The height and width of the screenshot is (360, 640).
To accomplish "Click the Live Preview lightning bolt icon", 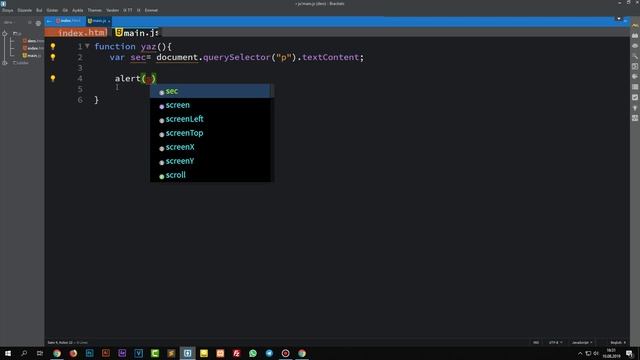I will click(635, 26).
